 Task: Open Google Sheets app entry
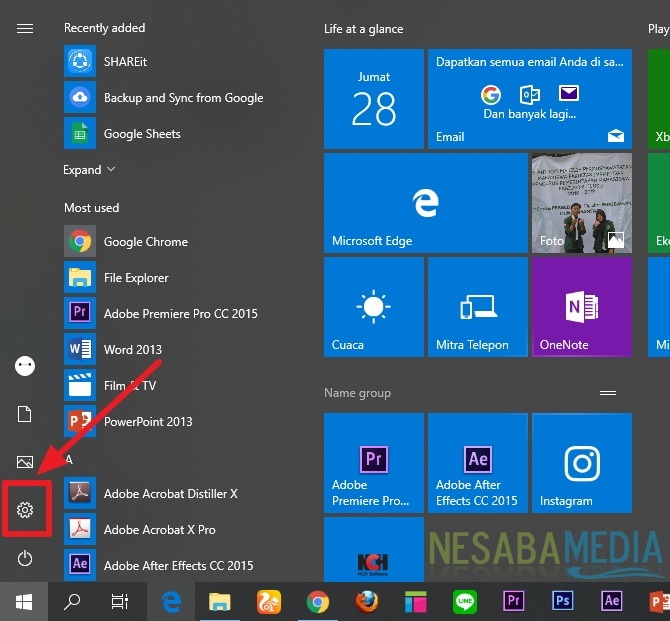(171, 134)
